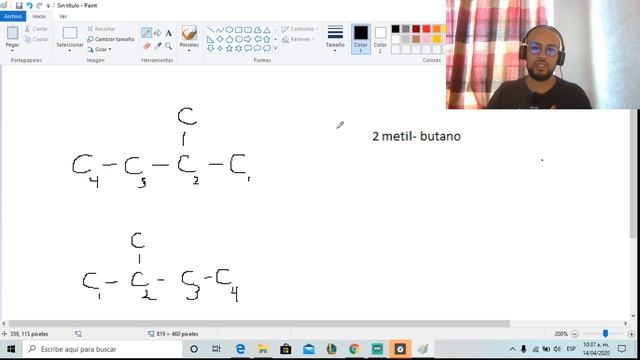Open Task View in the taskbar

click(x=216, y=349)
